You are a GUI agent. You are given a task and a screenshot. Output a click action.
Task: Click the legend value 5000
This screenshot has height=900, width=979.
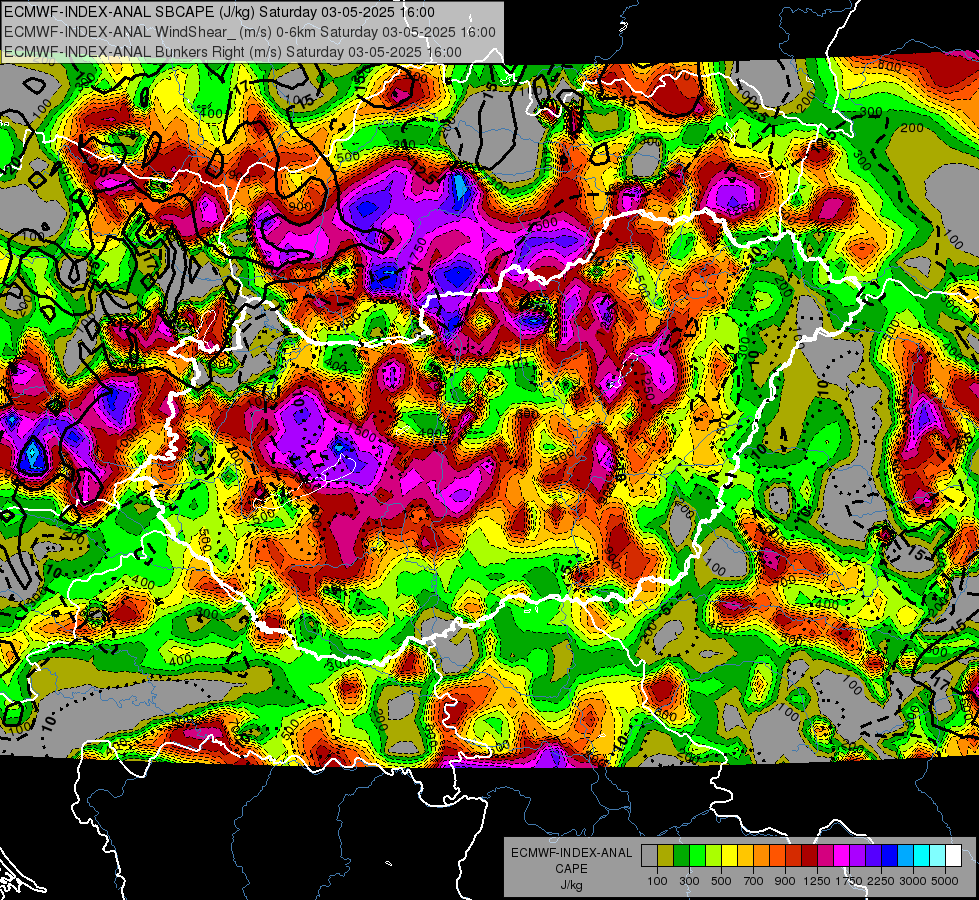(945, 881)
